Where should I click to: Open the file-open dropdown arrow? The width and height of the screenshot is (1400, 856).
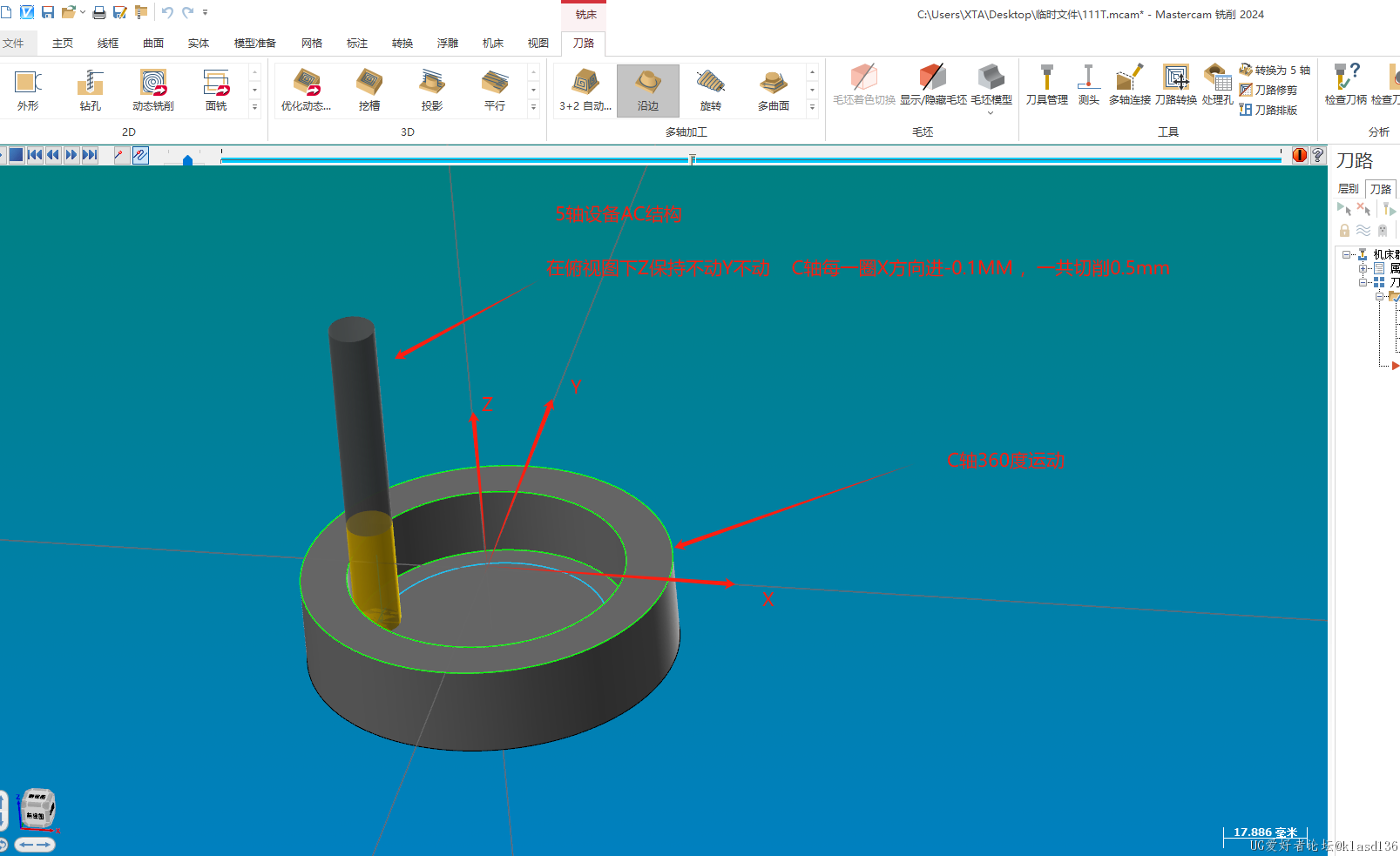[x=83, y=12]
